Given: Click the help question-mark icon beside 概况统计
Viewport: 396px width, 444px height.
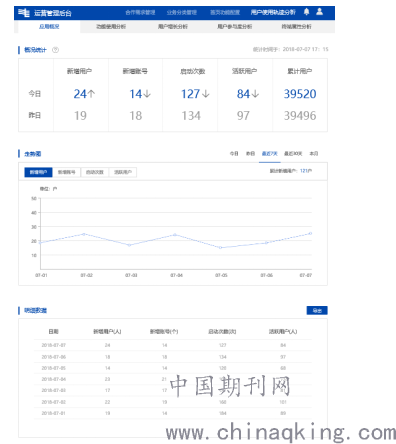Looking at the screenshot, I should point(55,50).
